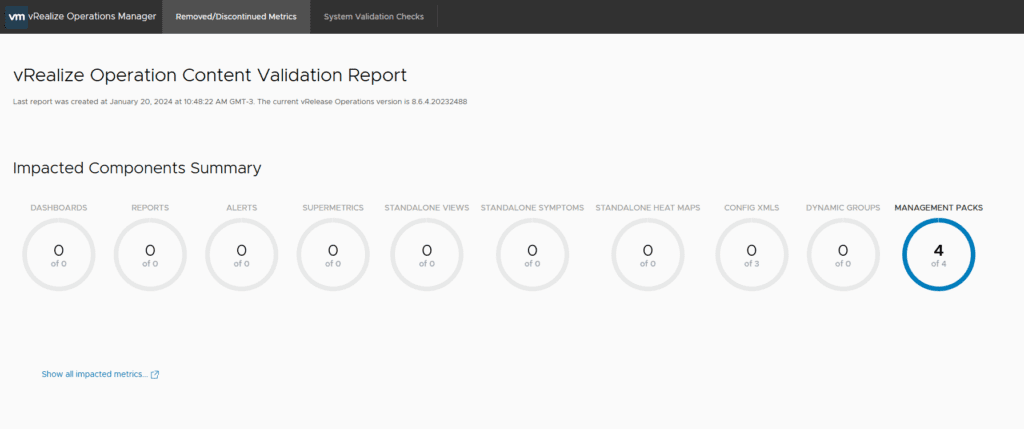Screen dimensions: 1024x429
Task: Click the vRealize Operation Content Validation Report heading
Action: [210, 75]
